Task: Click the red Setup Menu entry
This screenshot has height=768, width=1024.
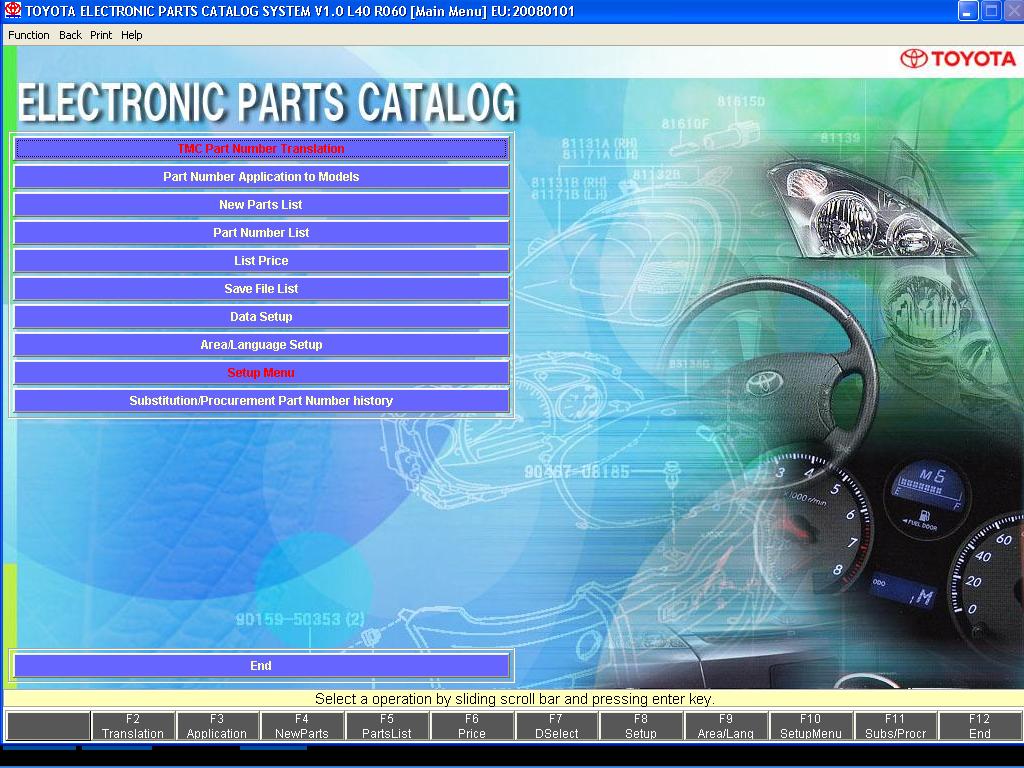Action: (x=261, y=373)
